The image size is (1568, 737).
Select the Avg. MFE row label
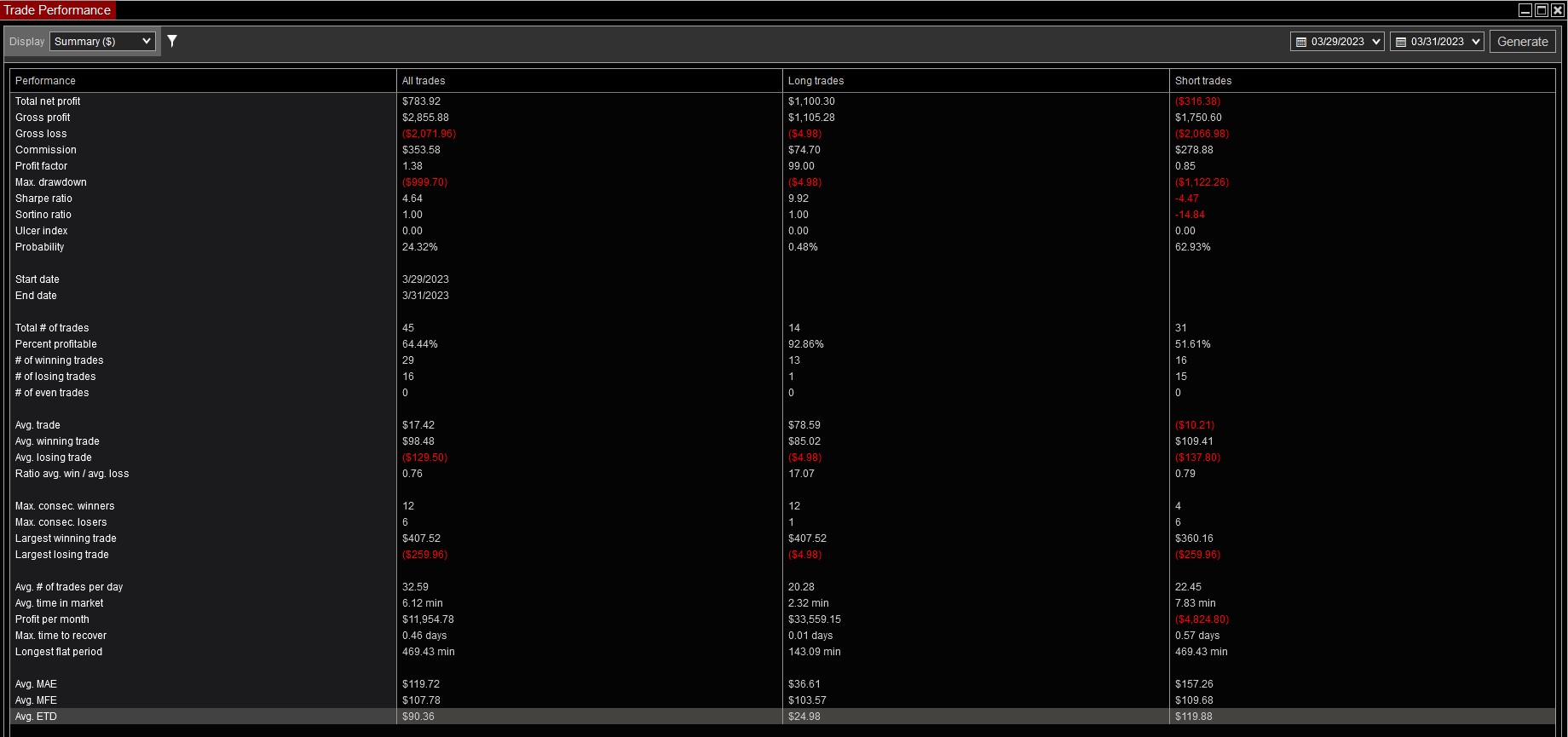tap(36, 700)
